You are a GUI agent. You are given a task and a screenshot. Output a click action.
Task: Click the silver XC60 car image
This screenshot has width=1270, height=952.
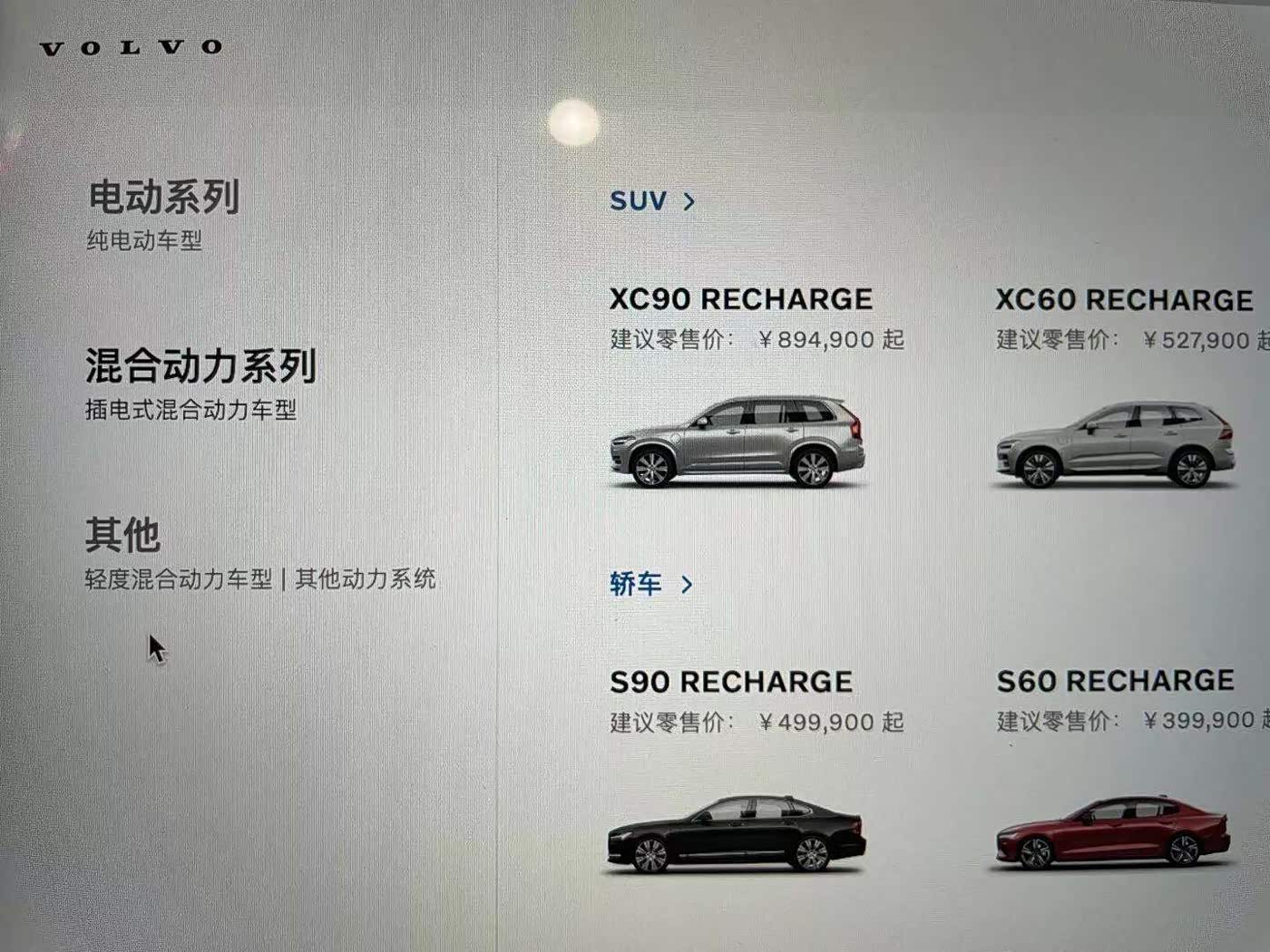pyautogui.click(x=1115, y=444)
